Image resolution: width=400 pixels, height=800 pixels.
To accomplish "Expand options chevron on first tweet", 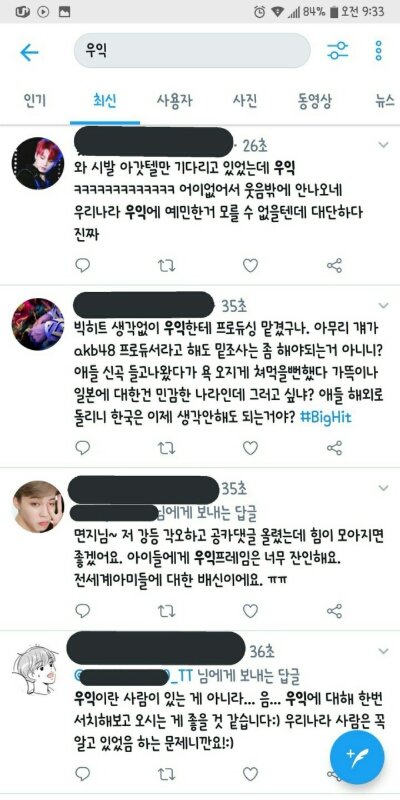I will click(x=383, y=145).
